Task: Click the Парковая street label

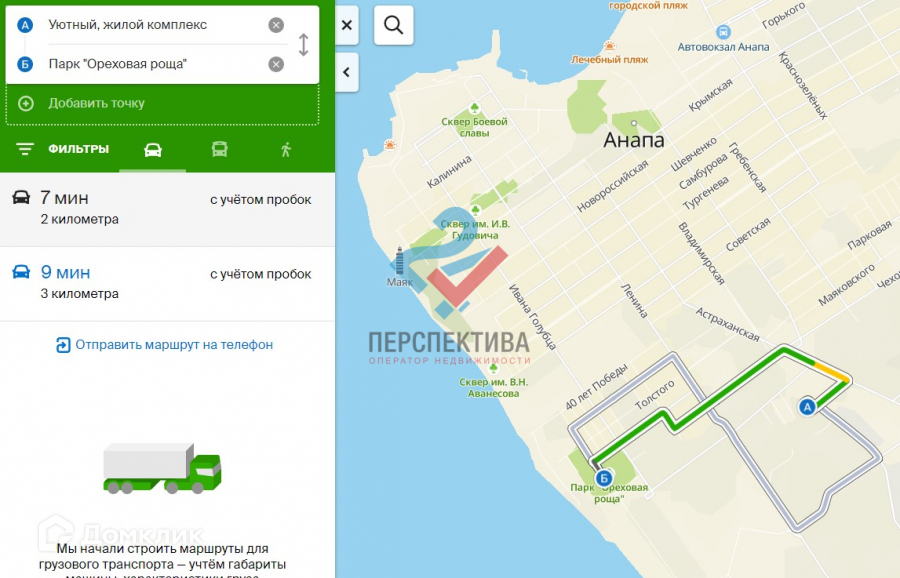Action: 870,235
